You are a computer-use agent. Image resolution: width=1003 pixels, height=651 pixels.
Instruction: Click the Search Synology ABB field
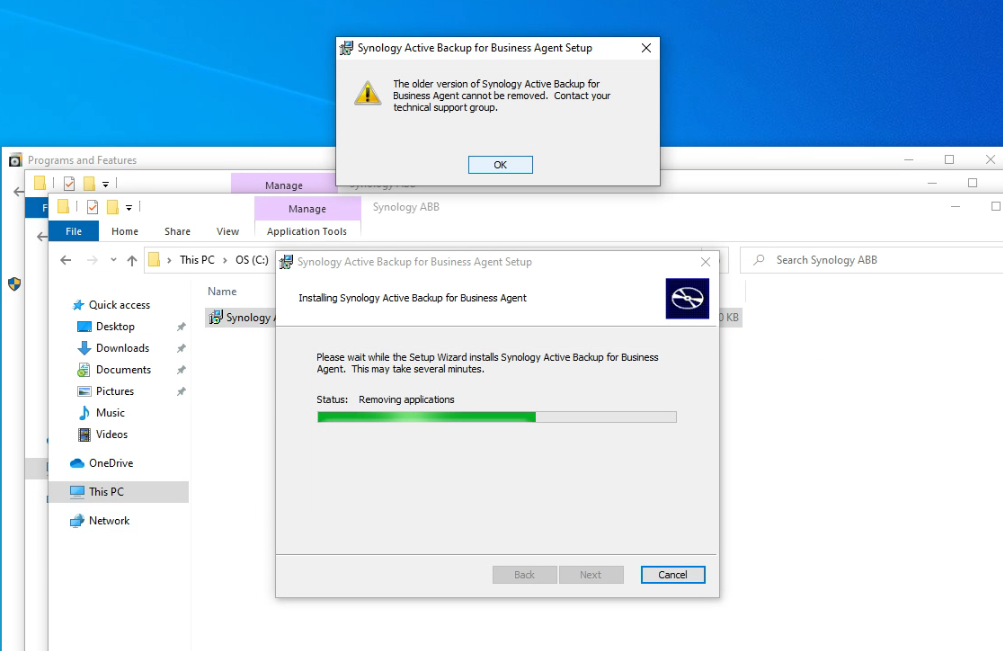point(871,260)
